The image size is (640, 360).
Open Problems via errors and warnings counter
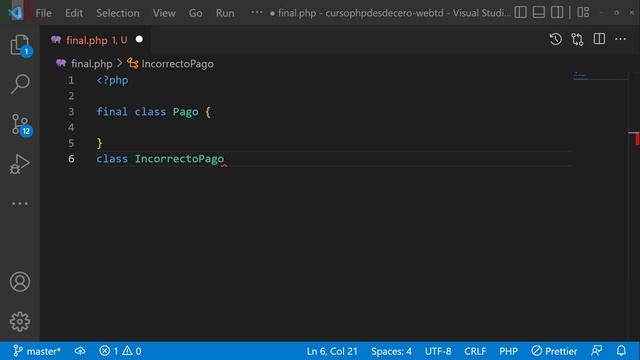click(x=120, y=351)
